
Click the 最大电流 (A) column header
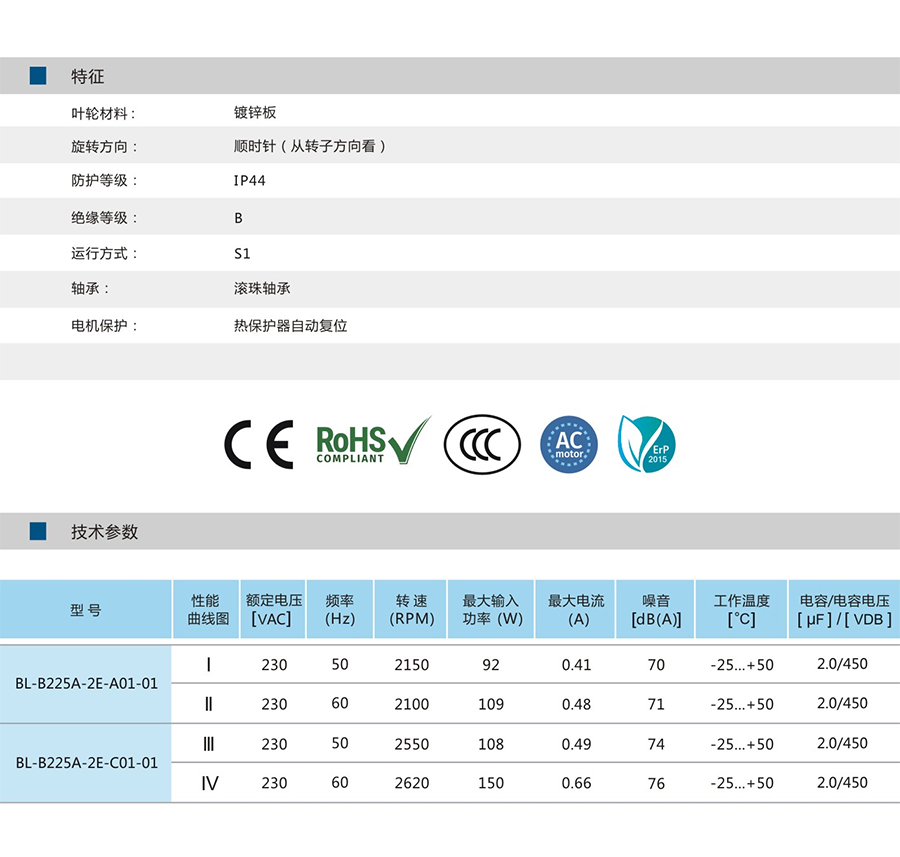click(575, 610)
